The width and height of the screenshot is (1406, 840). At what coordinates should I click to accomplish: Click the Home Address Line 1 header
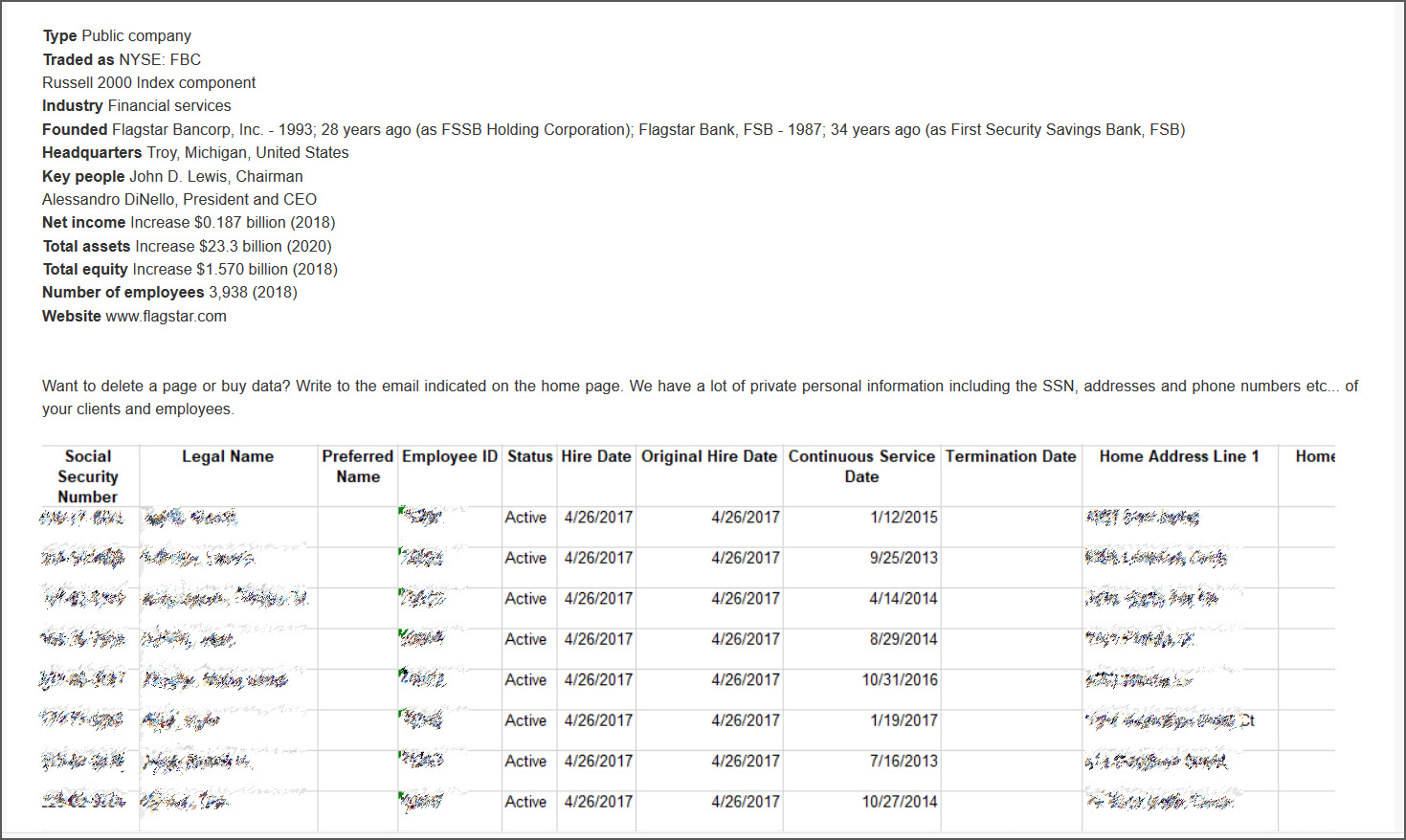click(x=1179, y=456)
